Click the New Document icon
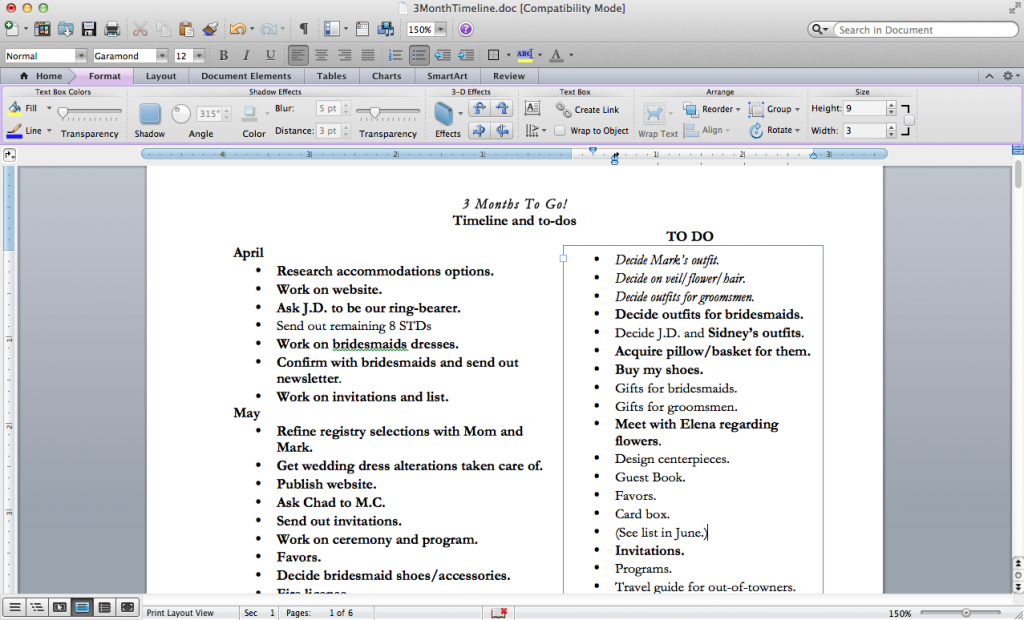1024x620 pixels. 11,29
